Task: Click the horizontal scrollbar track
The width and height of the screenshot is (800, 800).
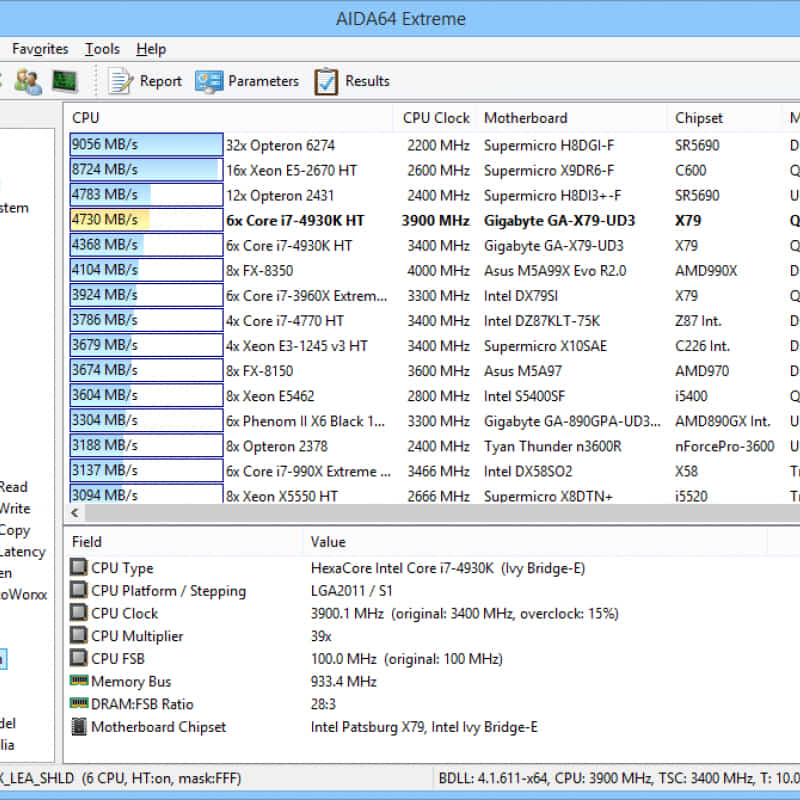Action: coord(442,513)
